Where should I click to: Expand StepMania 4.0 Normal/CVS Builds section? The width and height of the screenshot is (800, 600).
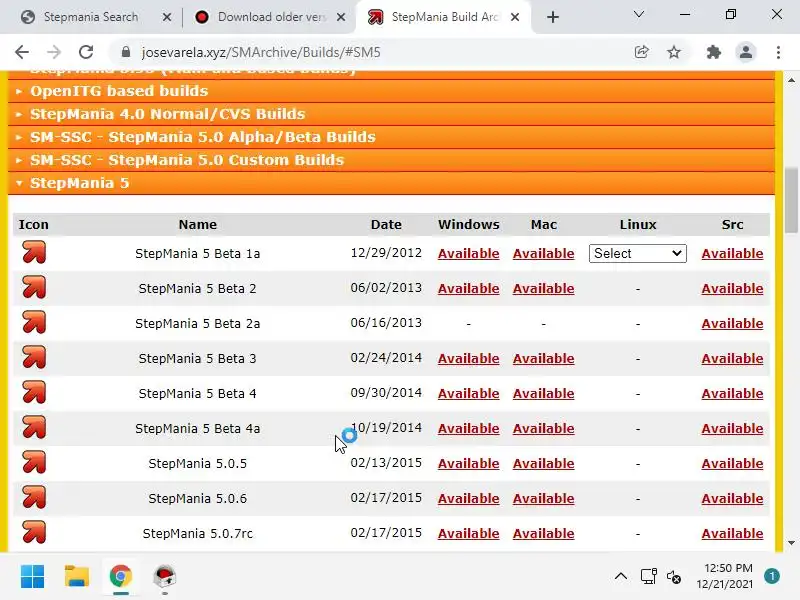pyautogui.click(x=391, y=114)
